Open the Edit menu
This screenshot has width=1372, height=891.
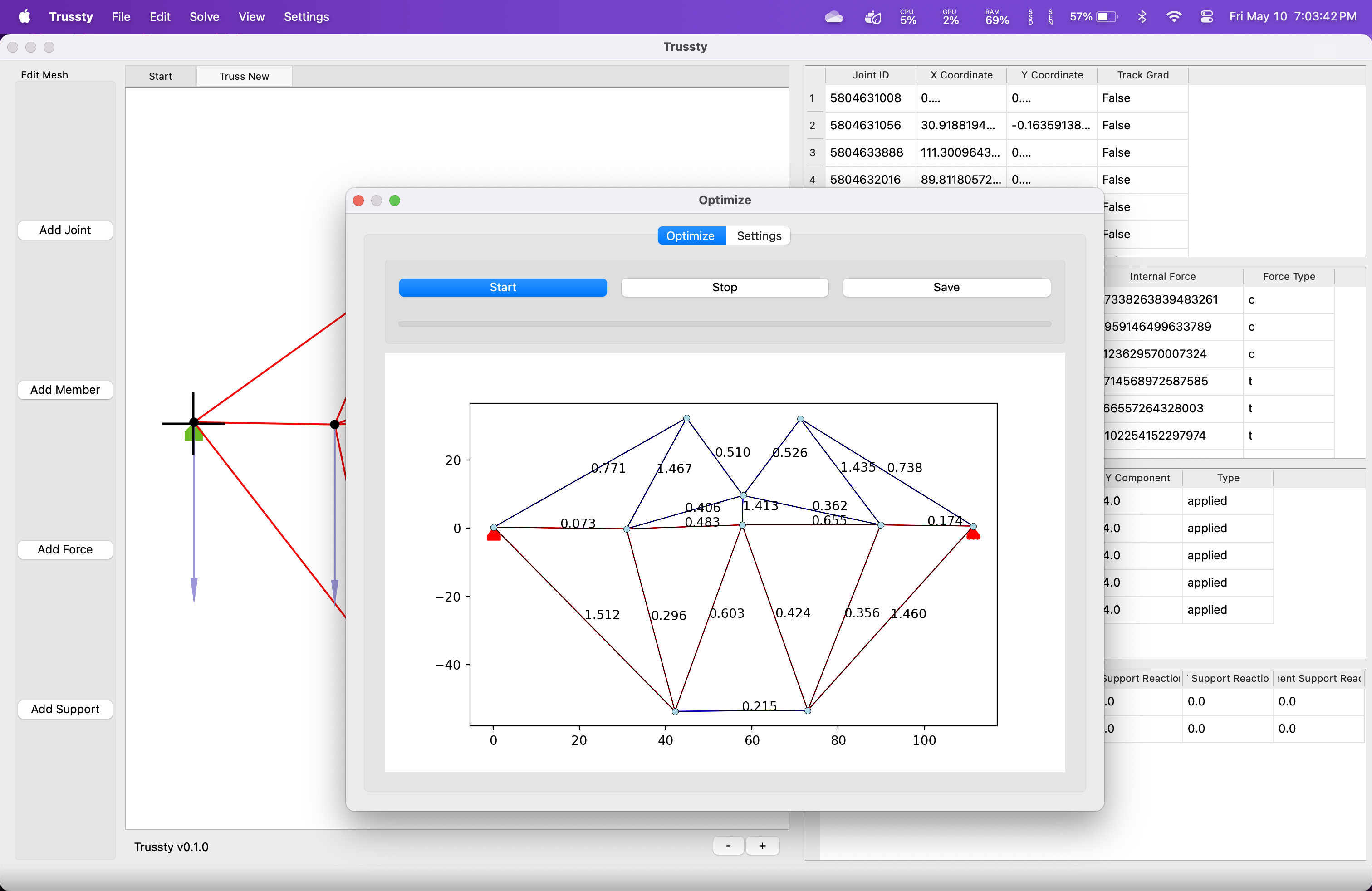[x=160, y=17]
